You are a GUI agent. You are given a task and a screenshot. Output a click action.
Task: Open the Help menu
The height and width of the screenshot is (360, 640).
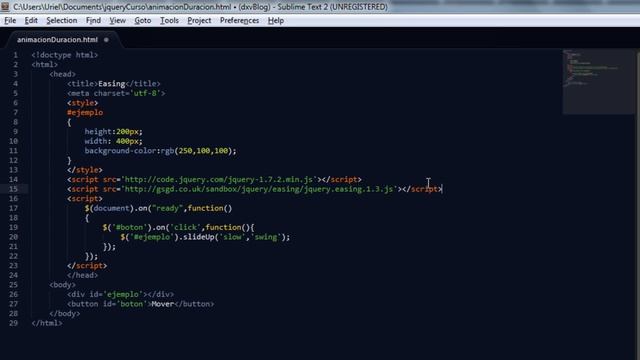tap(276, 20)
